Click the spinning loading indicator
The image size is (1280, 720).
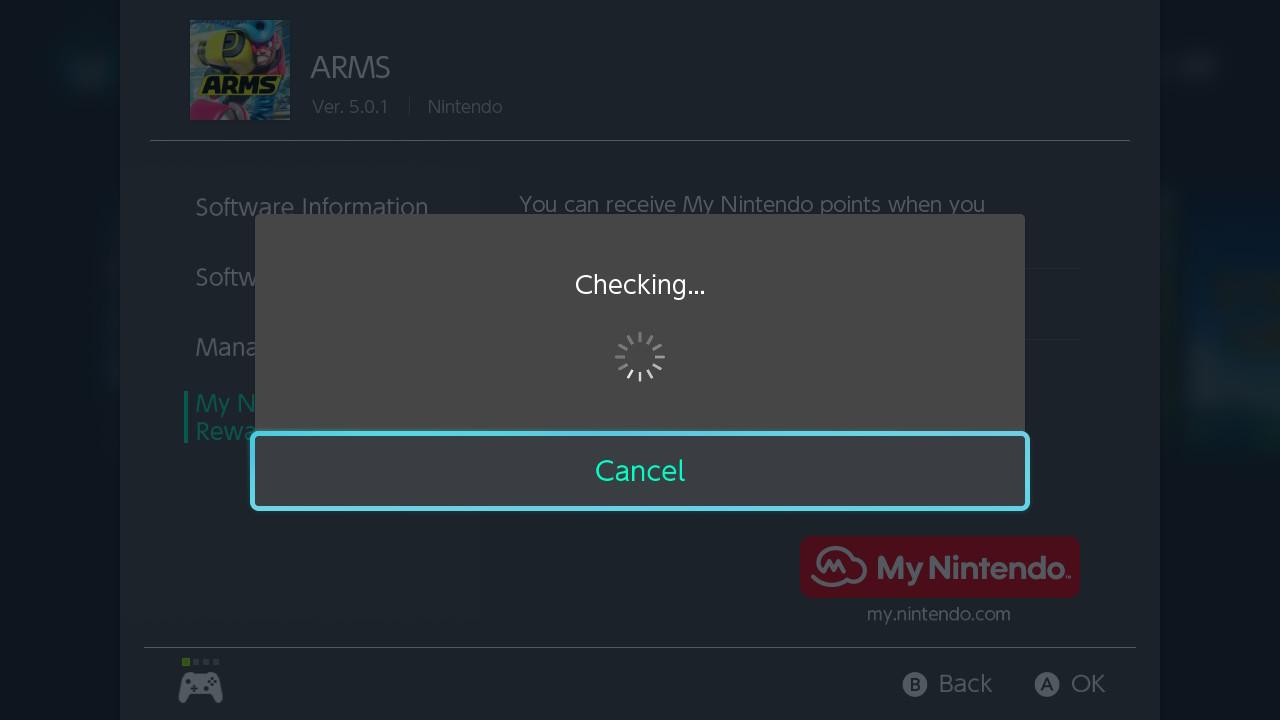click(x=640, y=356)
